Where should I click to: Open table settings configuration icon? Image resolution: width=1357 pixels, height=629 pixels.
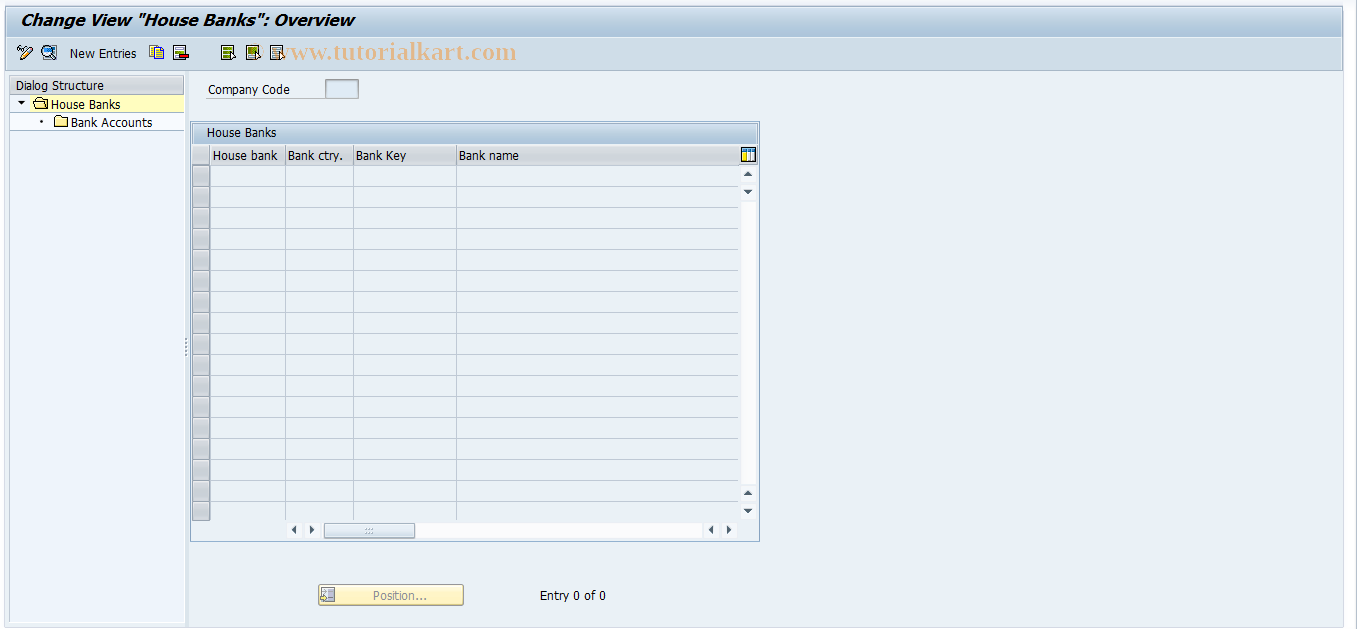(748, 155)
